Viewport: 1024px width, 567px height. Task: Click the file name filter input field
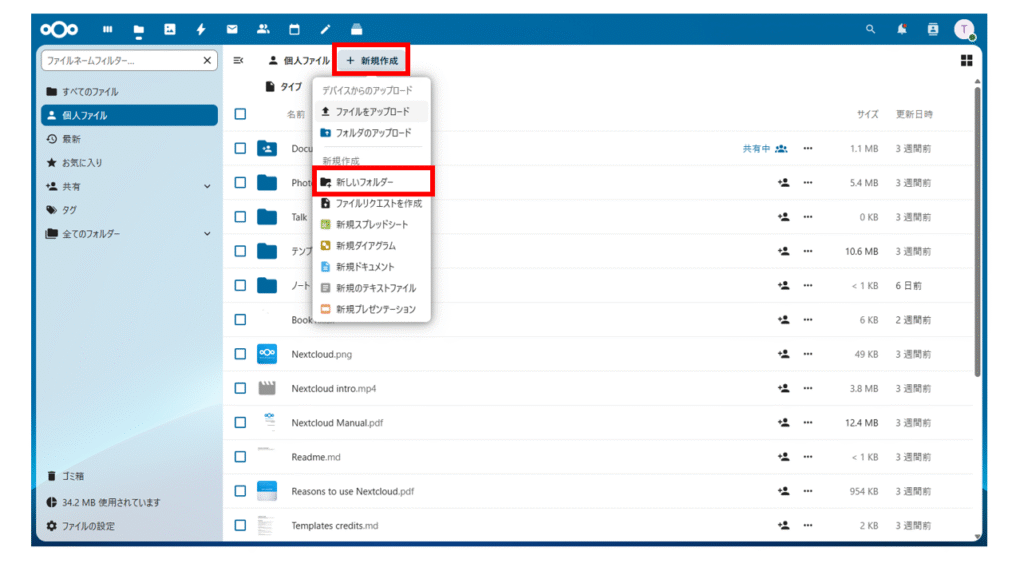(x=121, y=61)
